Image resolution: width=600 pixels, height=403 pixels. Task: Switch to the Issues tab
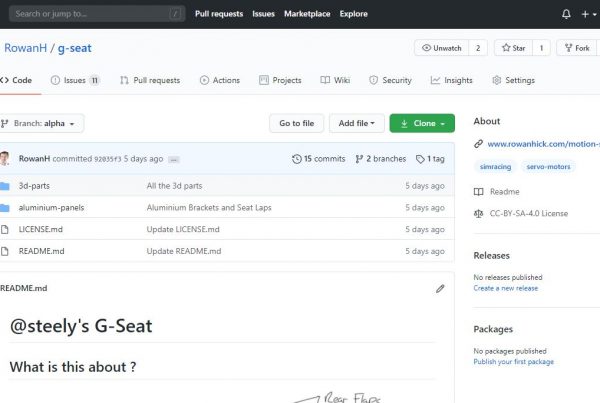(x=75, y=80)
